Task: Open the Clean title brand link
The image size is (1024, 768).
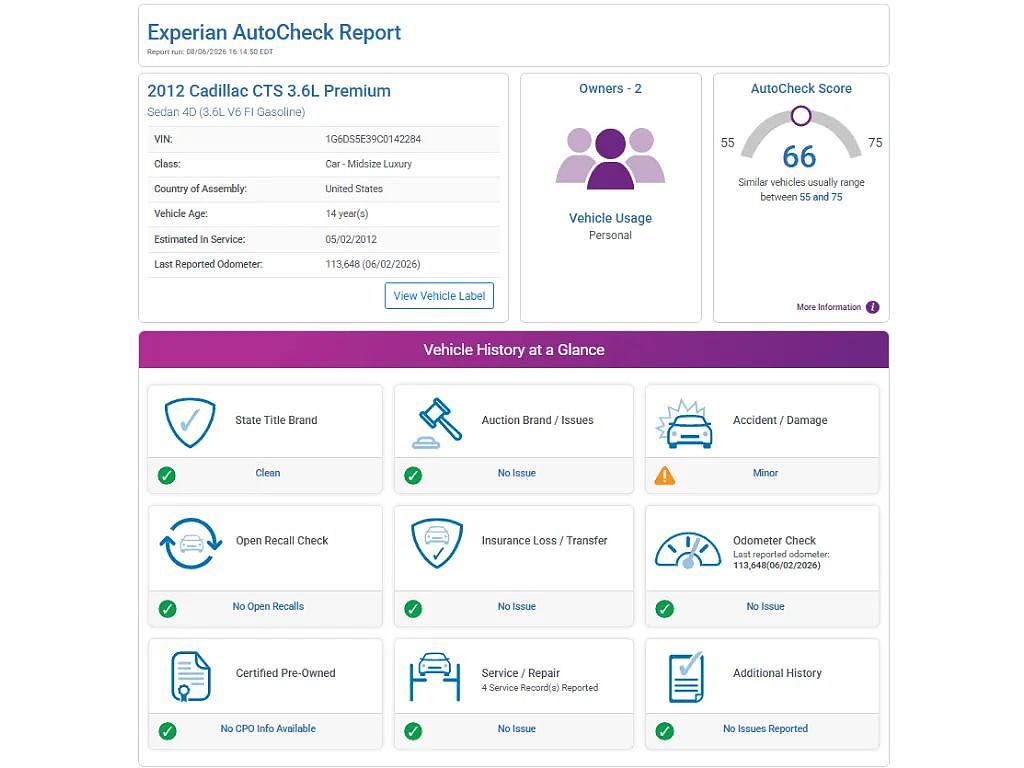Action: pos(268,473)
